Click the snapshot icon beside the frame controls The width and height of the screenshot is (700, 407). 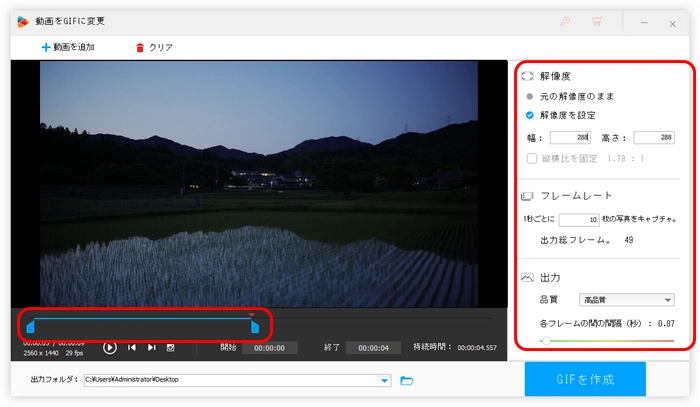(171, 347)
